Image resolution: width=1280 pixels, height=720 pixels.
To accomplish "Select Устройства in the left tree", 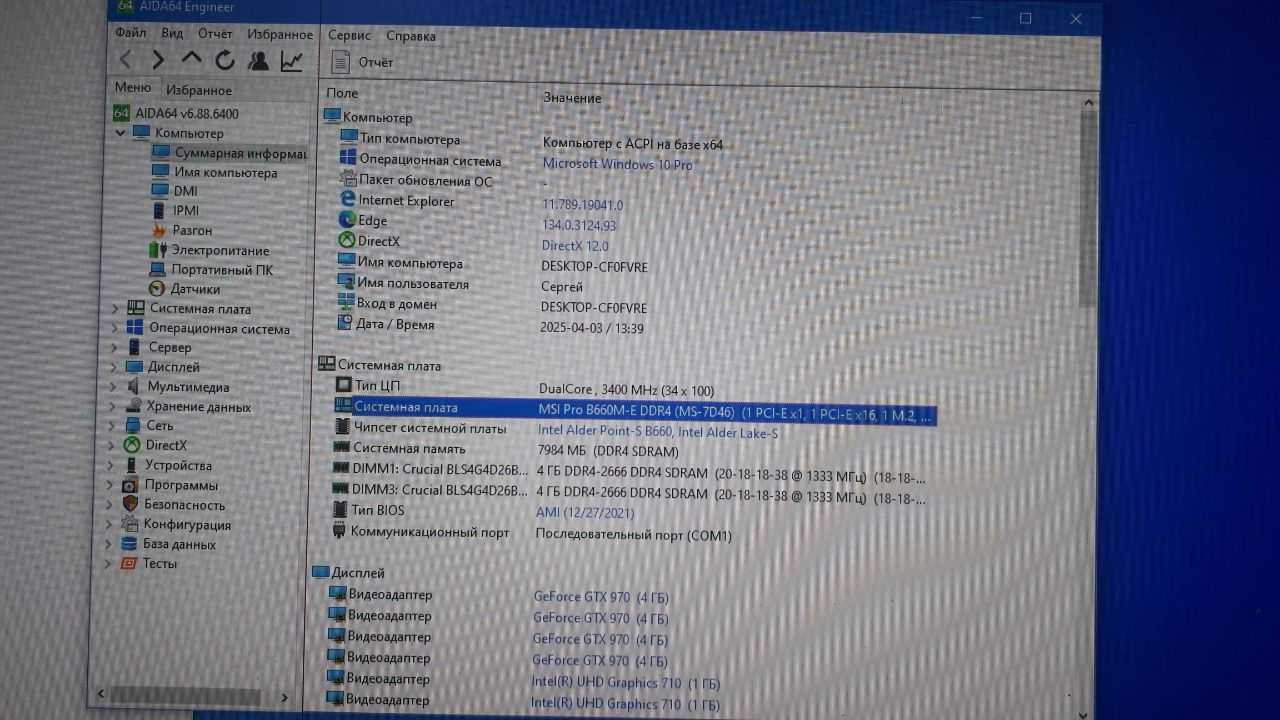I will 178,465.
